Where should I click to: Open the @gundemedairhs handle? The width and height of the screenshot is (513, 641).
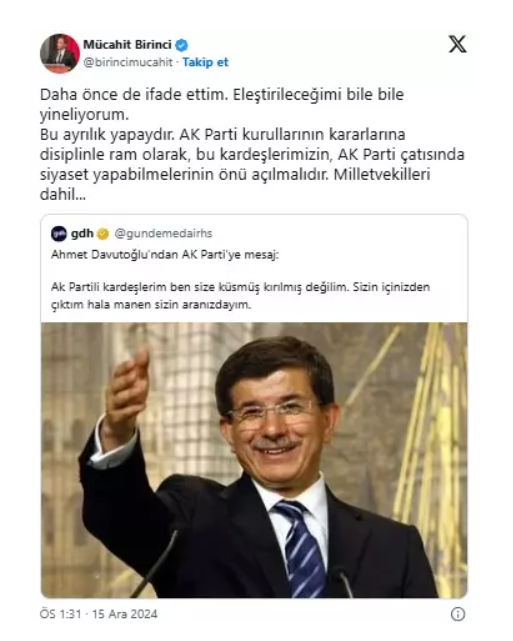click(x=164, y=233)
